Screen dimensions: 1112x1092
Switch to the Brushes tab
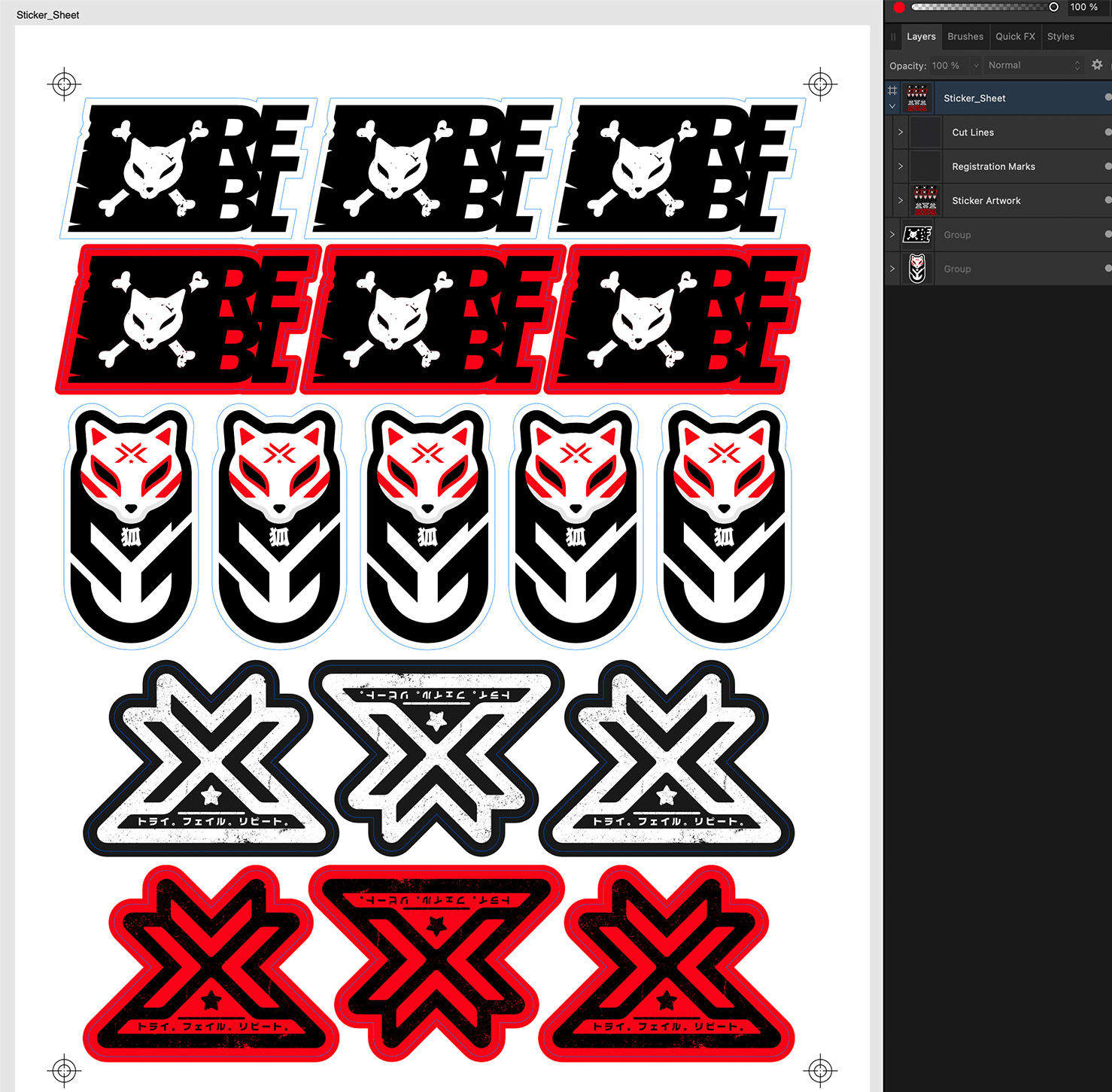pos(965,37)
